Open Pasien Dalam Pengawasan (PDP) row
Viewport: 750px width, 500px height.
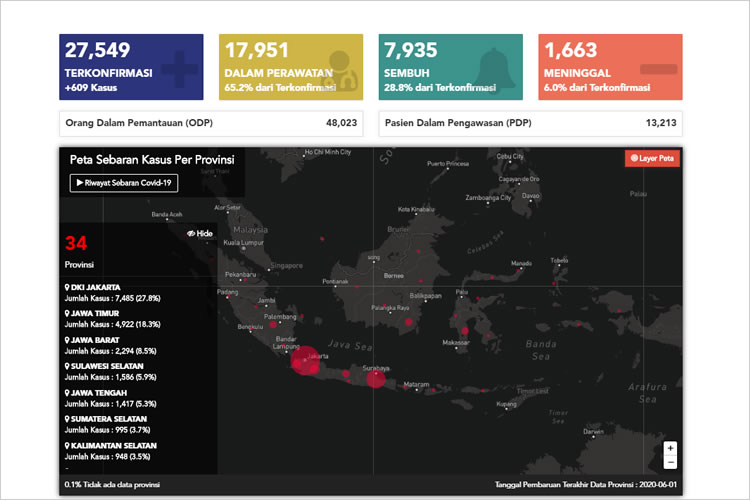[x=530, y=123]
